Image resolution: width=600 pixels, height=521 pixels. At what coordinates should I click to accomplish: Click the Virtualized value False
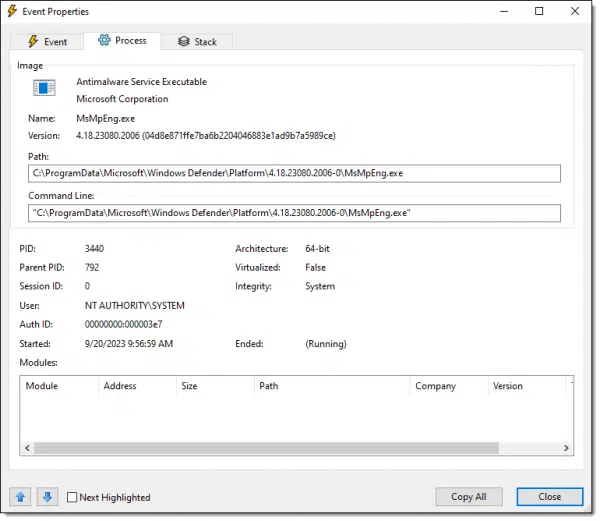tap(316, 267)
